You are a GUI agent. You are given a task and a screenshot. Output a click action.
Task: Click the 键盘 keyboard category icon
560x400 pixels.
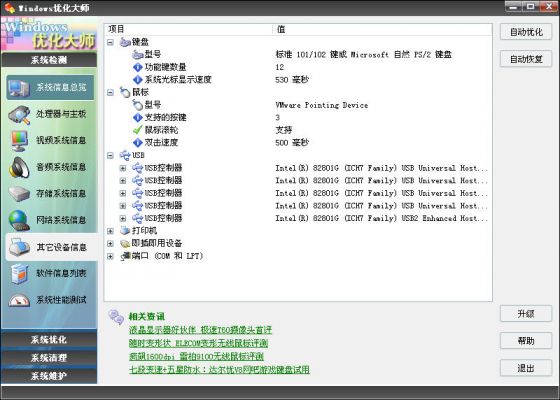coord(125,42)
